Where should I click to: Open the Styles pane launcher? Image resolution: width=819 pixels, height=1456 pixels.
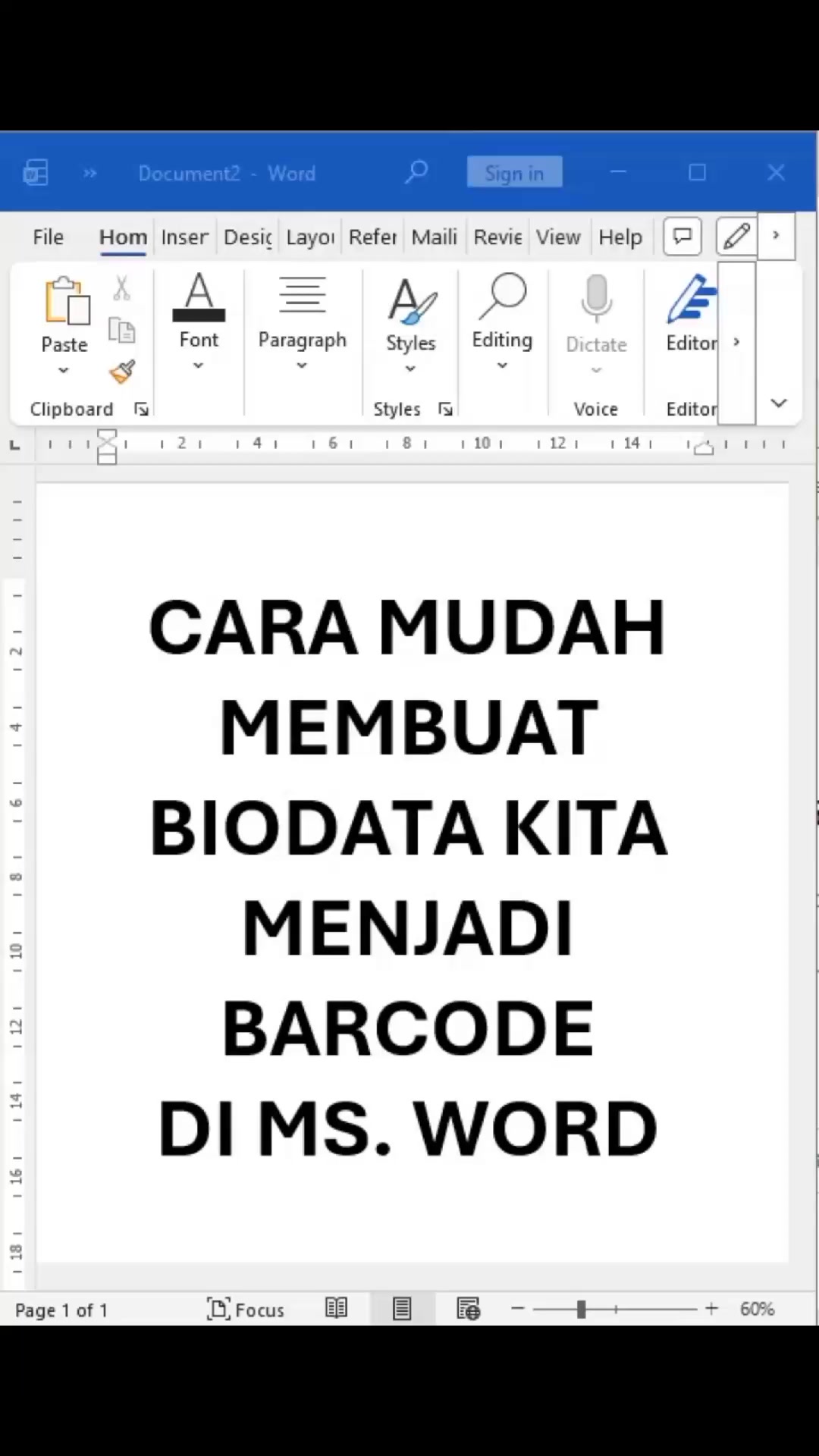tap(446, 409)
